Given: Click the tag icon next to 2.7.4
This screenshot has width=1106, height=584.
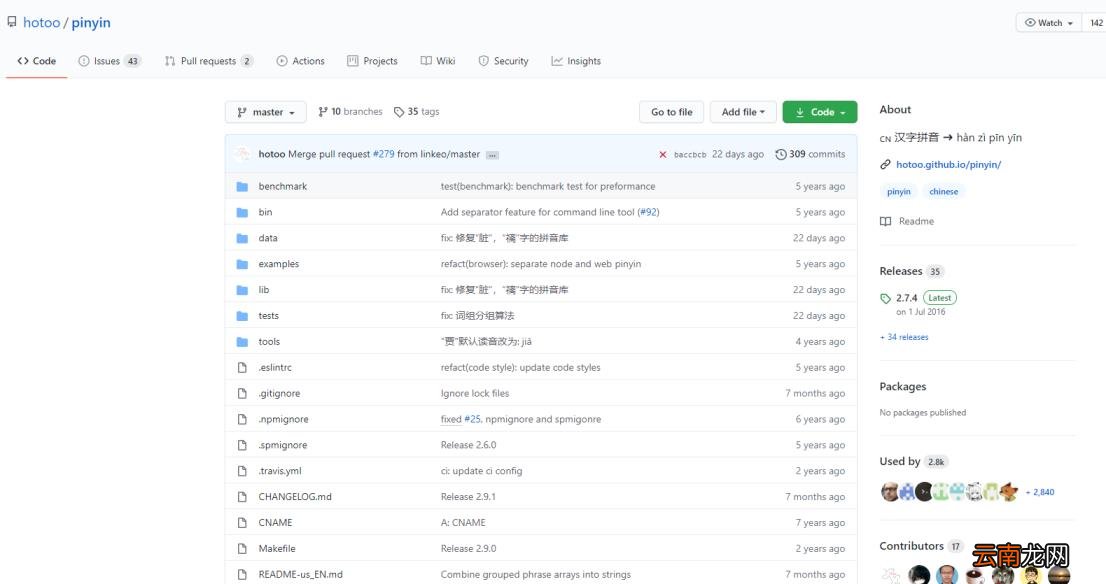Looking at the screenshot, I should (885, 298).
